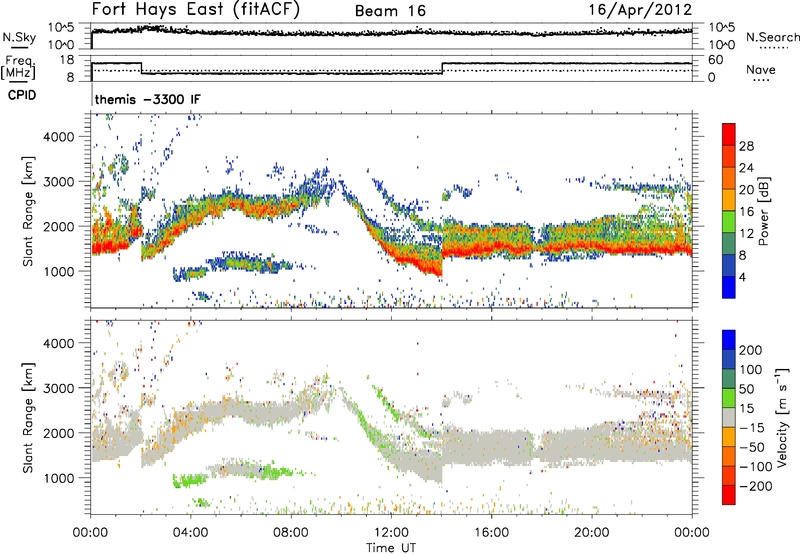Select the "Freq. [MHz]" axis label
Viewport: 800px width, 554px height.
[x=19, y=67]
